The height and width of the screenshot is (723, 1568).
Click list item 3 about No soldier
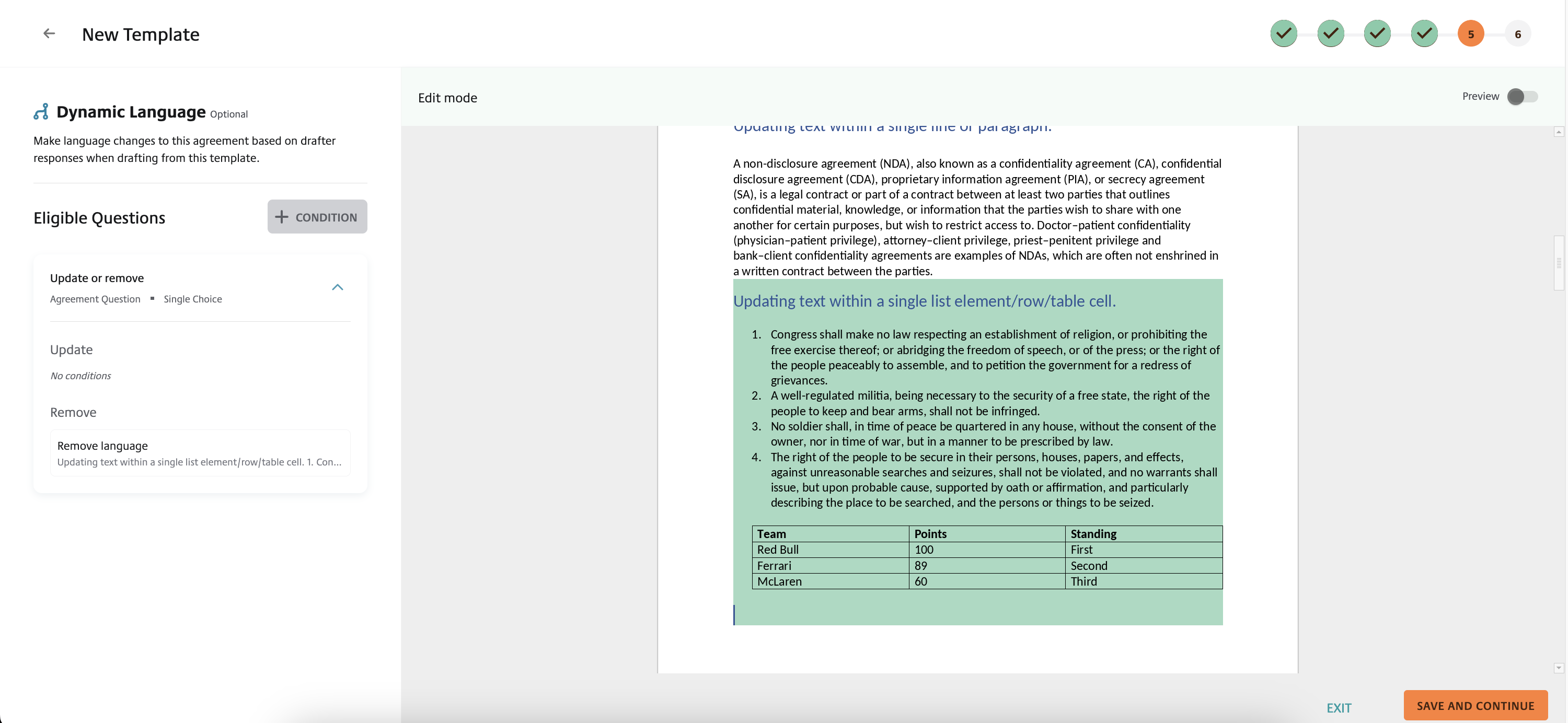(993, 434)
